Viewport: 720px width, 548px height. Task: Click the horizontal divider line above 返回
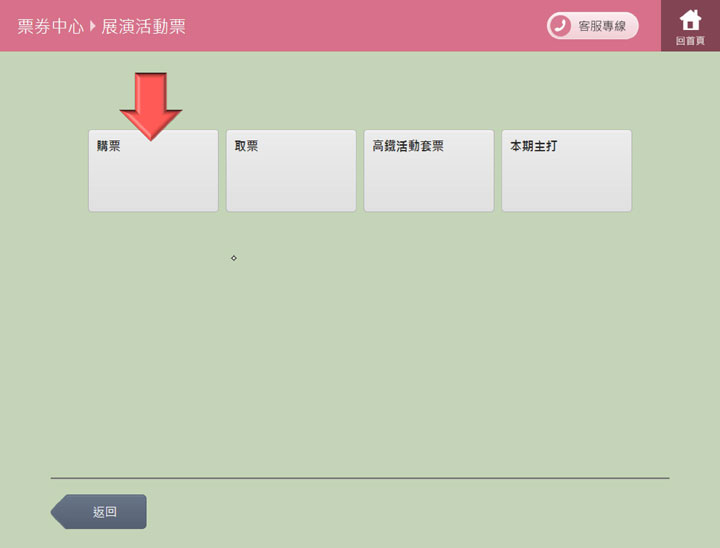tap(360, 478)
